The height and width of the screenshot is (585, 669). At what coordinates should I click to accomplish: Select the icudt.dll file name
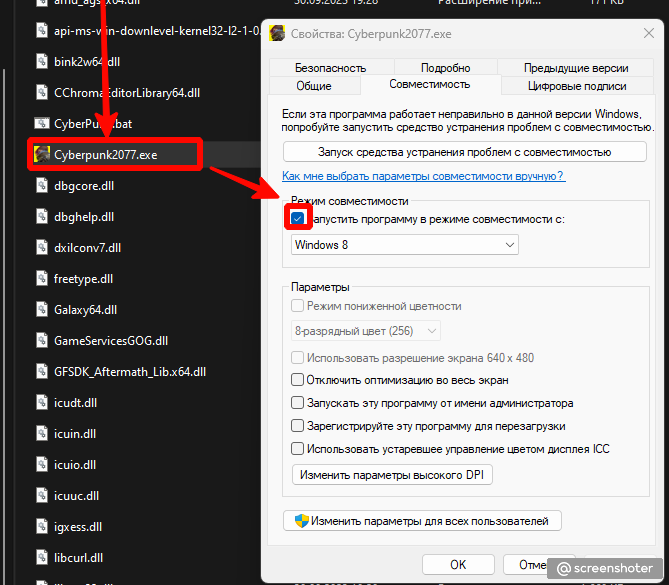point(76,402)
